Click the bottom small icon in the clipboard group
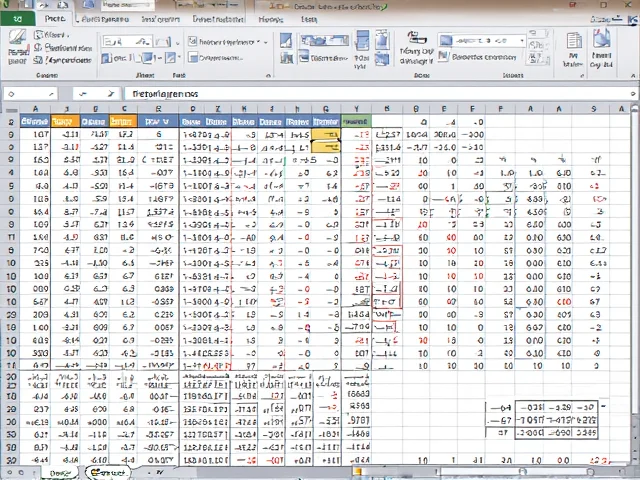 38,60
